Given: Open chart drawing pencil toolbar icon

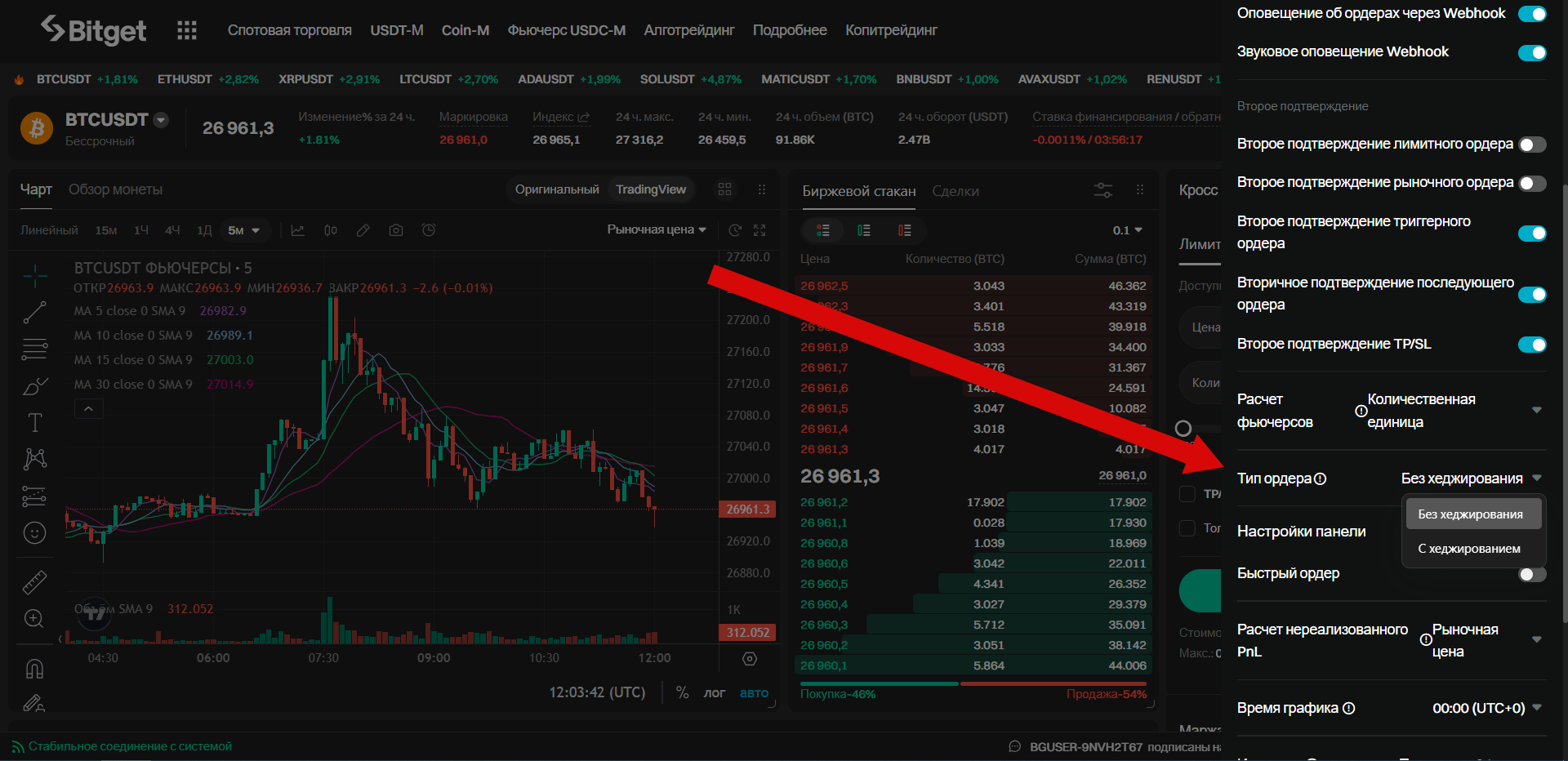Looking at the screenshot, I should (x=363, y=230).
